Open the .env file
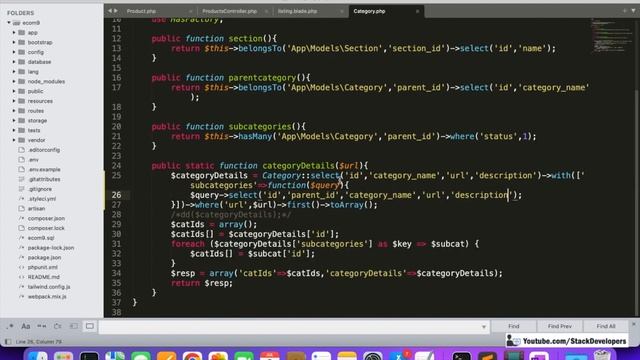Viewport: 640px width, 360px height. [33, 160]
